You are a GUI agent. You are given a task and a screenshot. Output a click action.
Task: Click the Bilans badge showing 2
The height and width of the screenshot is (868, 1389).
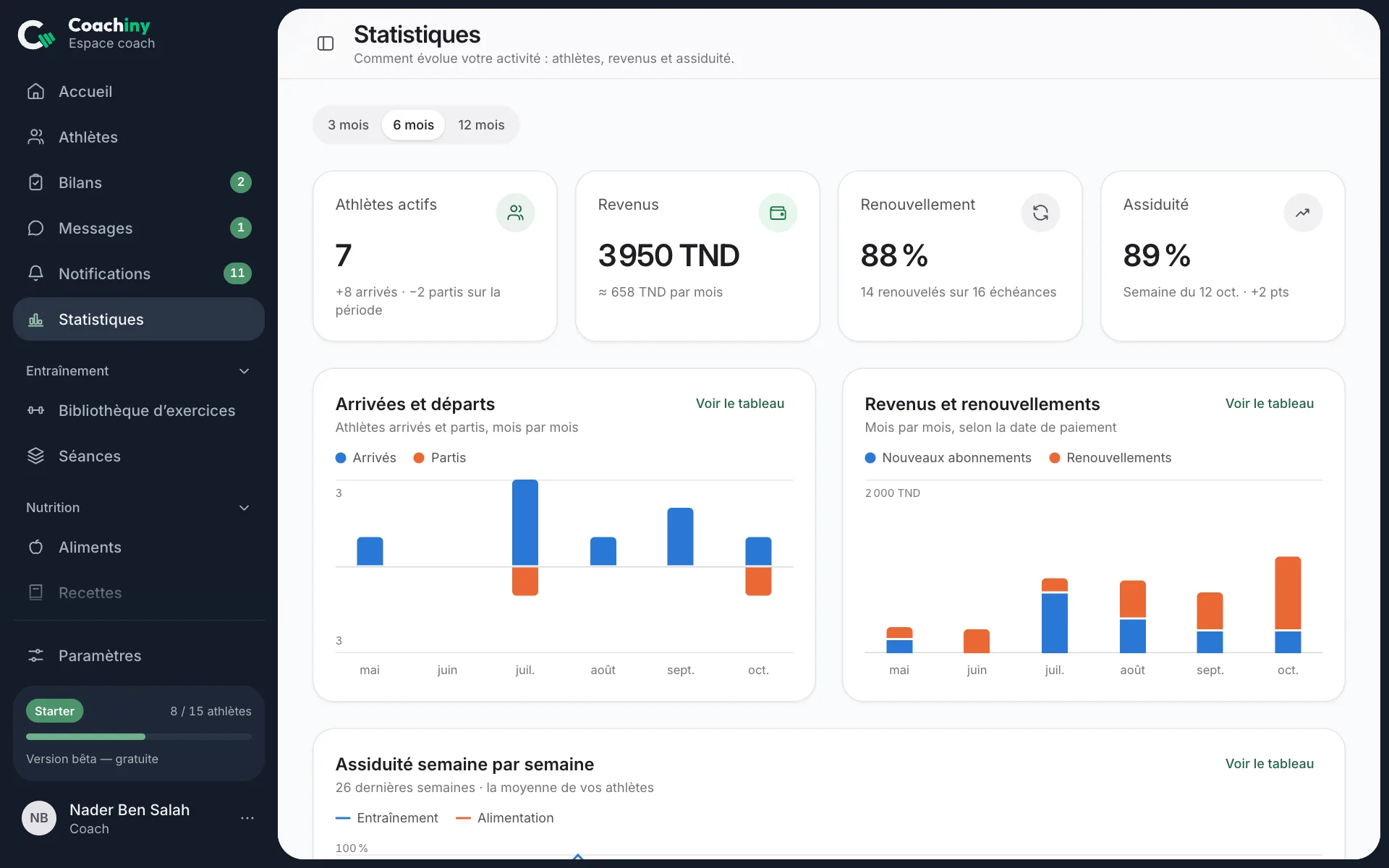[241, 182]
